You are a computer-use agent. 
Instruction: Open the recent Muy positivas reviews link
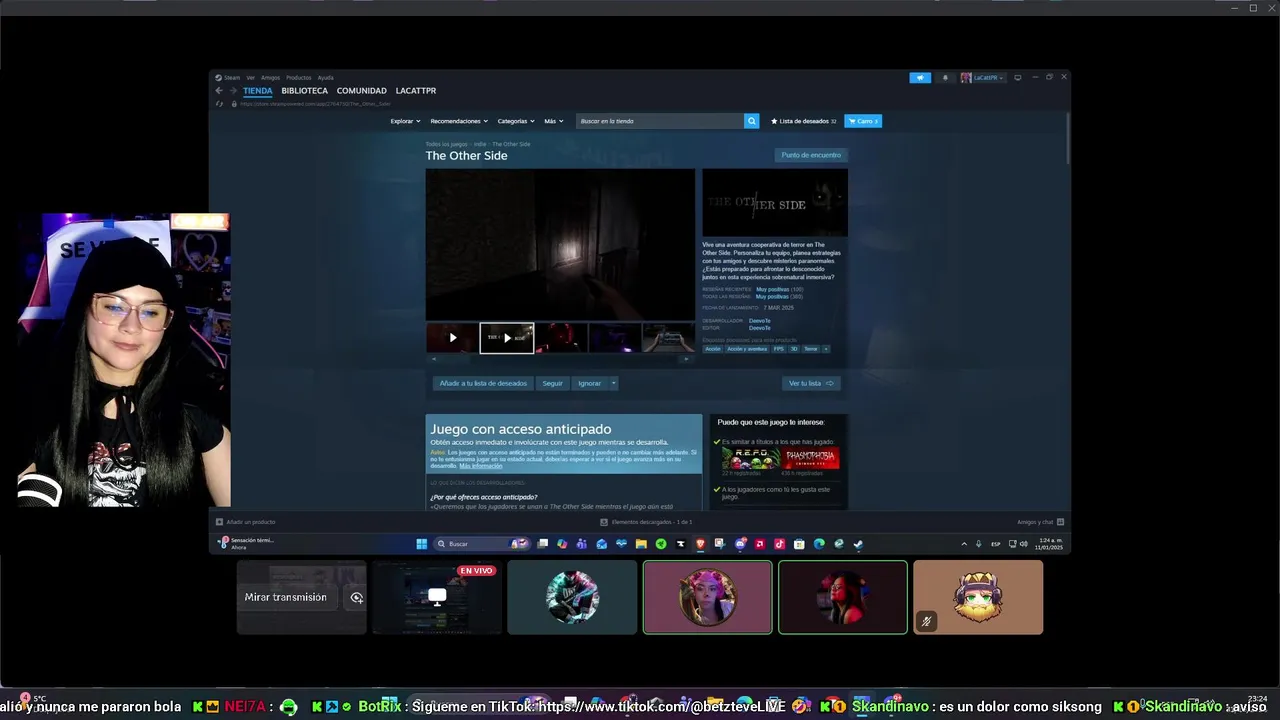pos(772,289)
